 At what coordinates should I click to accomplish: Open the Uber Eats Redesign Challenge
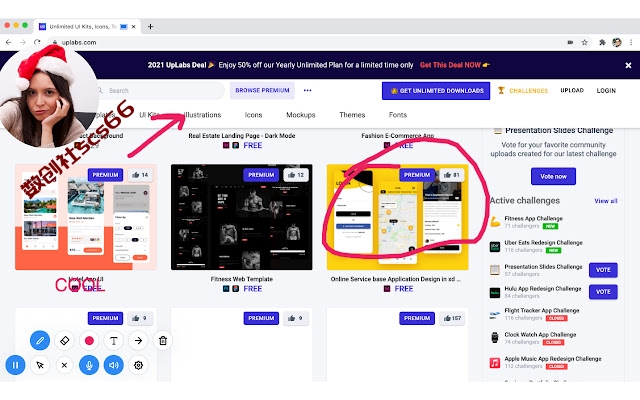(x=543, y=242)
